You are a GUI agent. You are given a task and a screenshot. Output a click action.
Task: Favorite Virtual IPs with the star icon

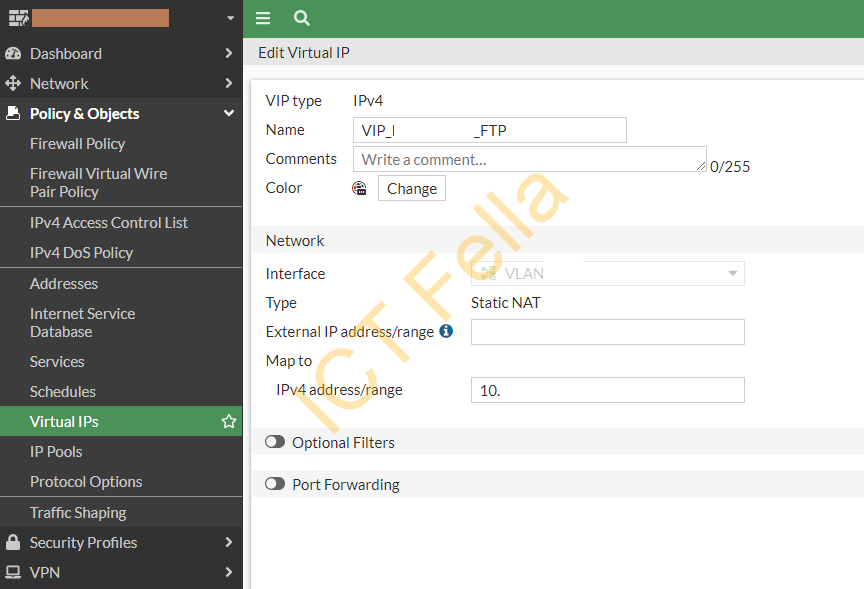click(229, 422)
